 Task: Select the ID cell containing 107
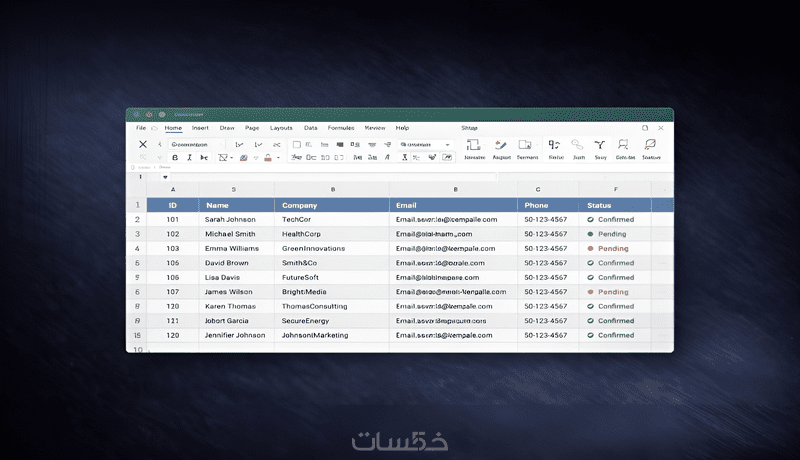click(173, 292)
